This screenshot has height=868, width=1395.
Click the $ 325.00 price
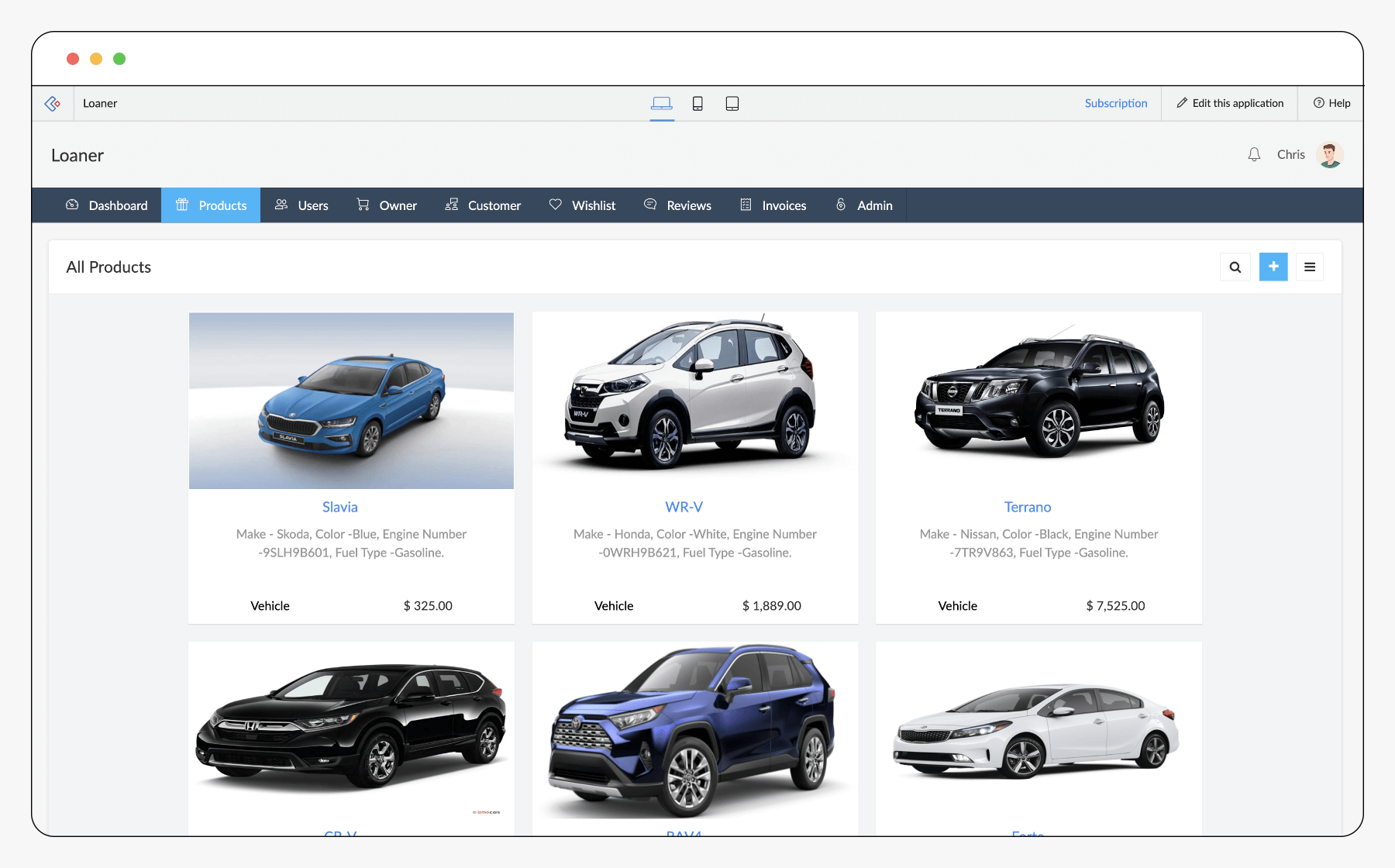(x=428, y=606)
